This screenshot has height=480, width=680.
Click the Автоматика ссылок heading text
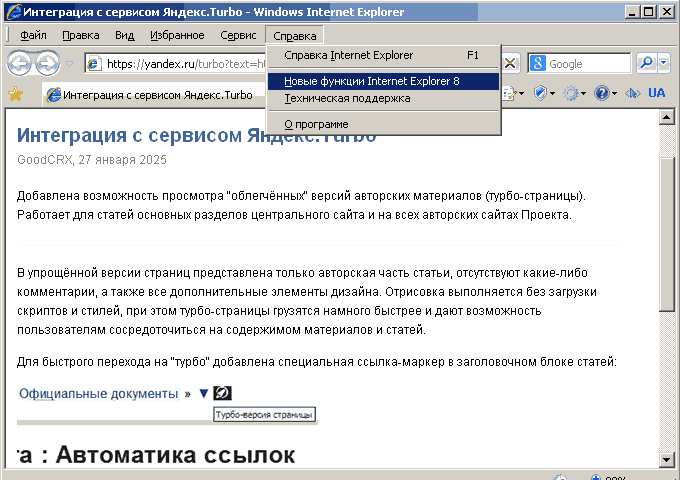(x=175, y=454)
